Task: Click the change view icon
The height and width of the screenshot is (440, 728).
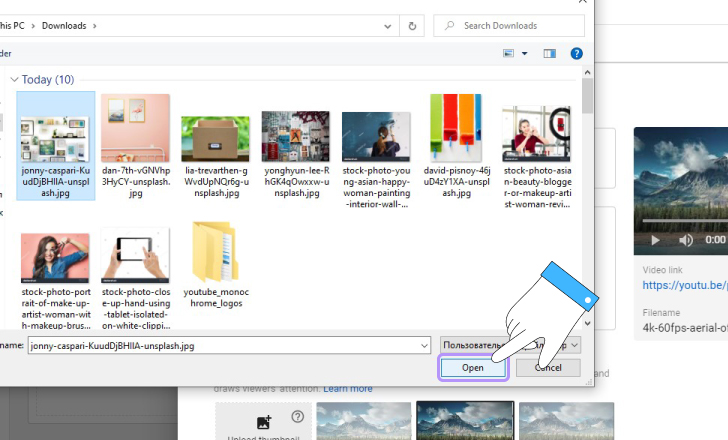Action: coord(508,53)
